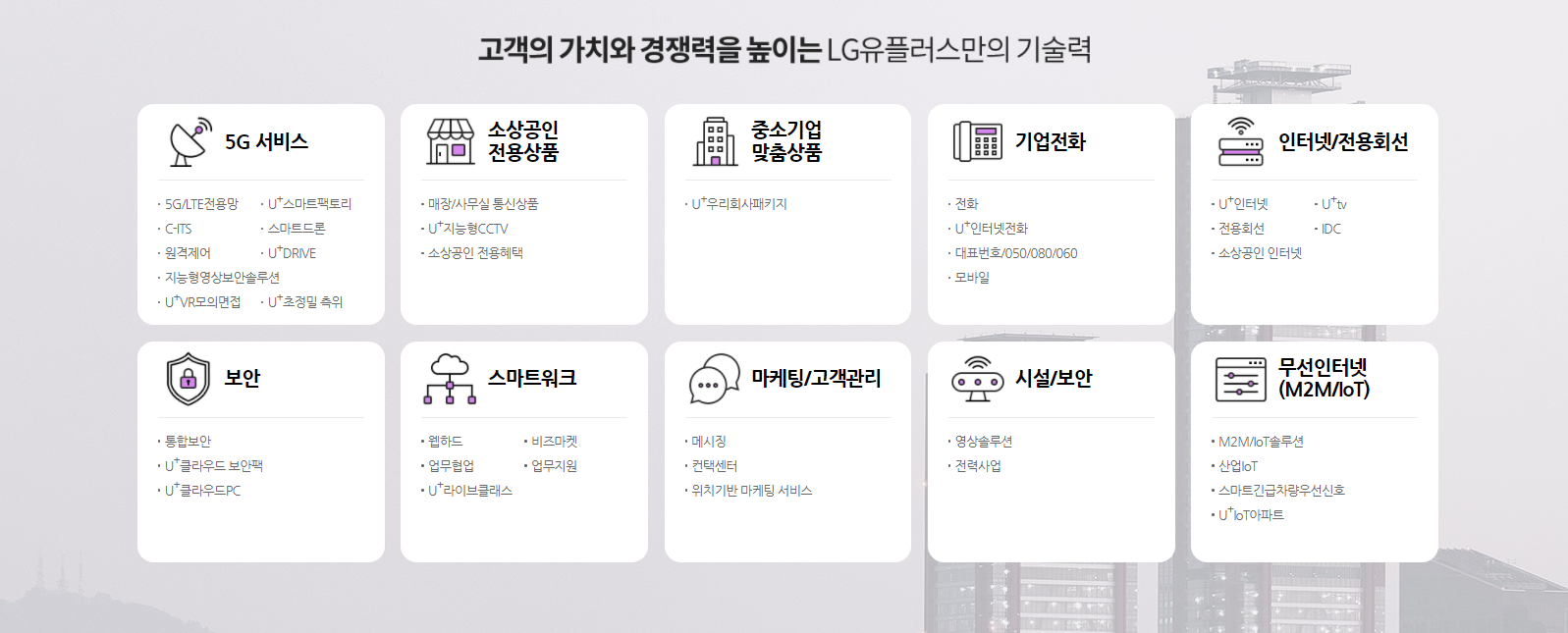Click the 인터넷/전용회선 router icon
The width and height of the screenshot is (1568, 633).
tap(1241, 141)
